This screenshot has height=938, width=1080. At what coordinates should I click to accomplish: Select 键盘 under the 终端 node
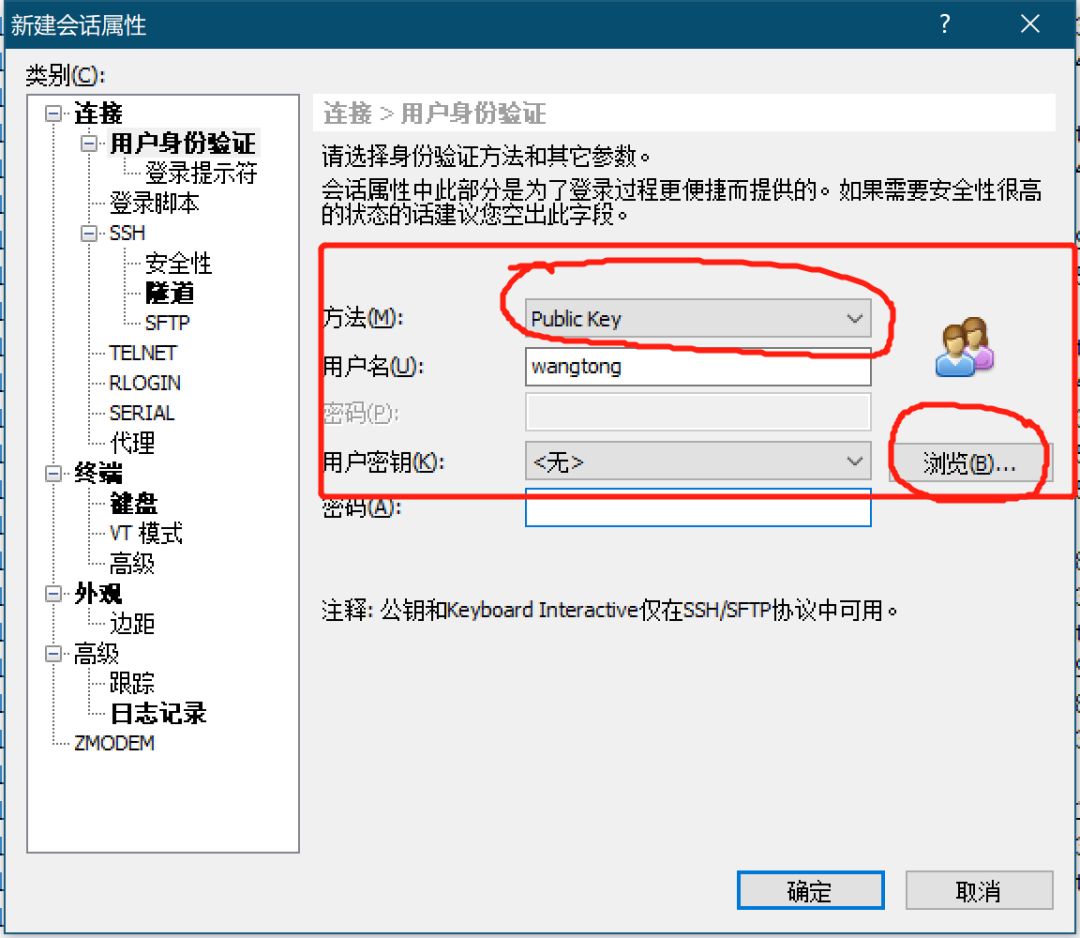134,503
